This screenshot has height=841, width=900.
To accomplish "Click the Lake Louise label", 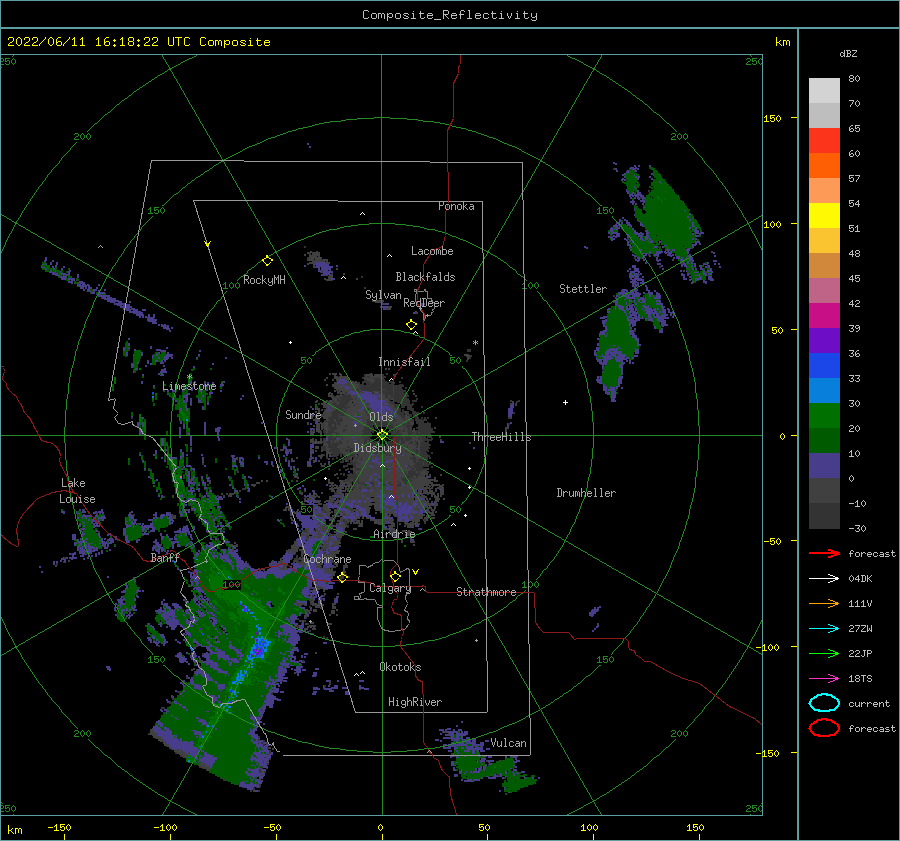I will coord(77,491).
